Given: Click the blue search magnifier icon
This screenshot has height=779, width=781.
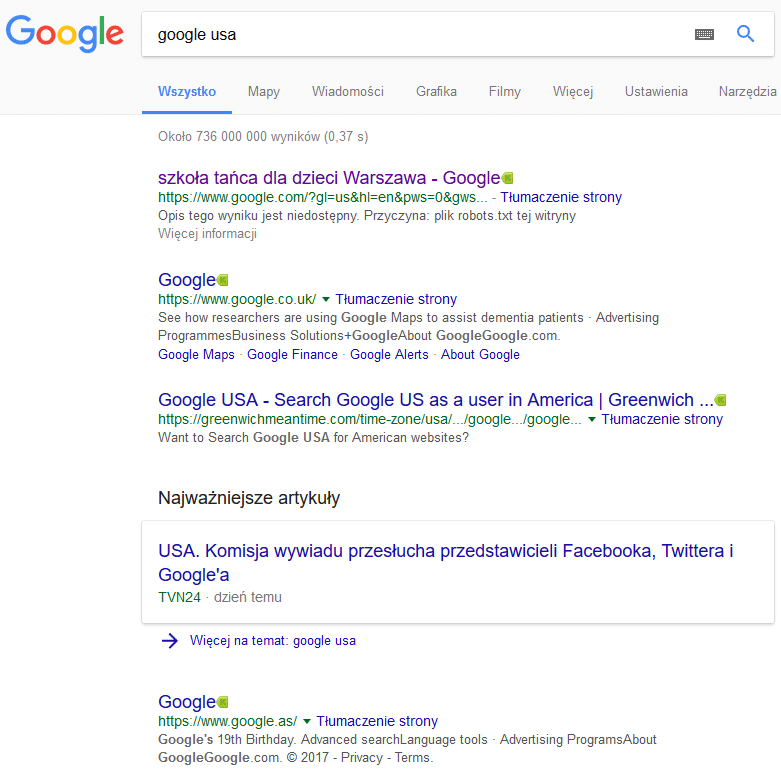Looking at the screenshot, I should tap(745, 34).
